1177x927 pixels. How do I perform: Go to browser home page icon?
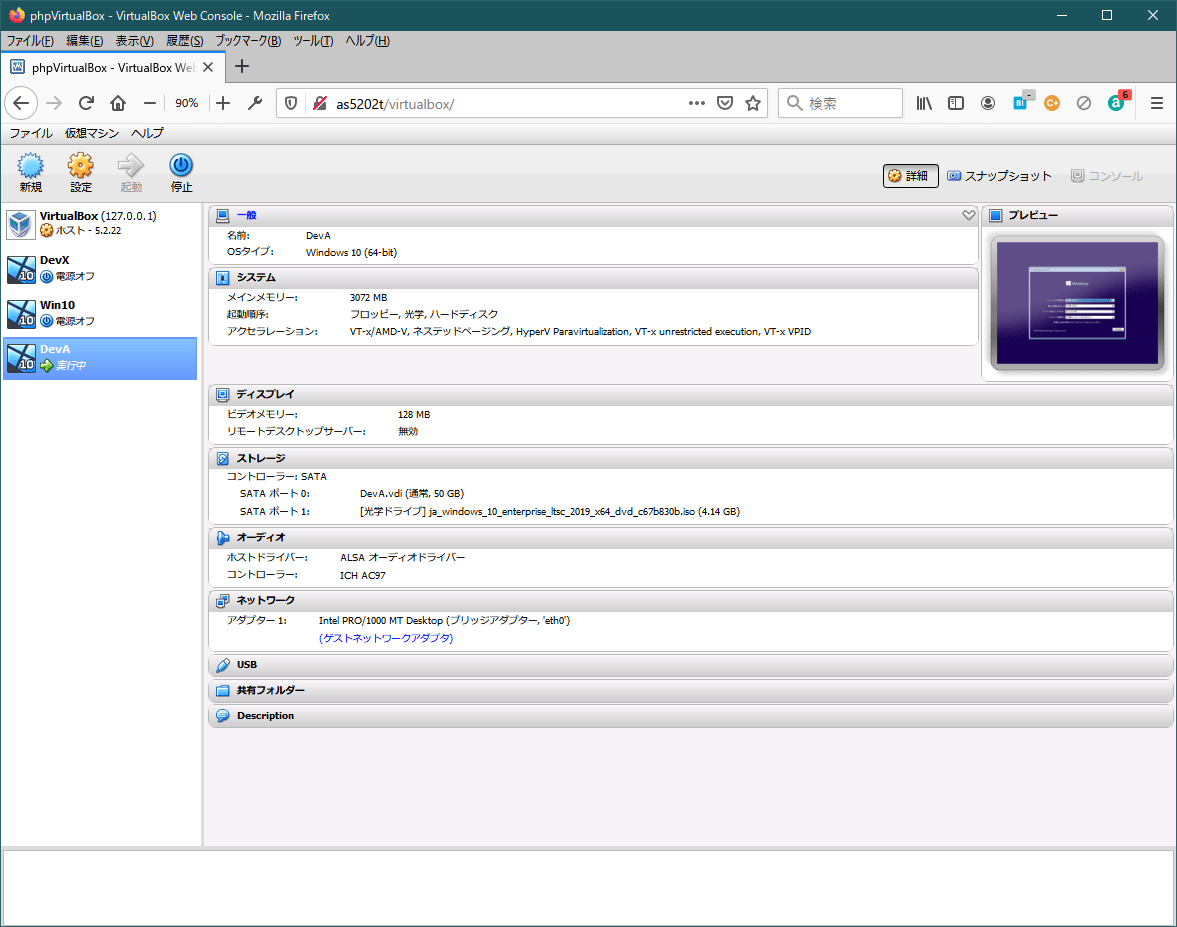118,104
